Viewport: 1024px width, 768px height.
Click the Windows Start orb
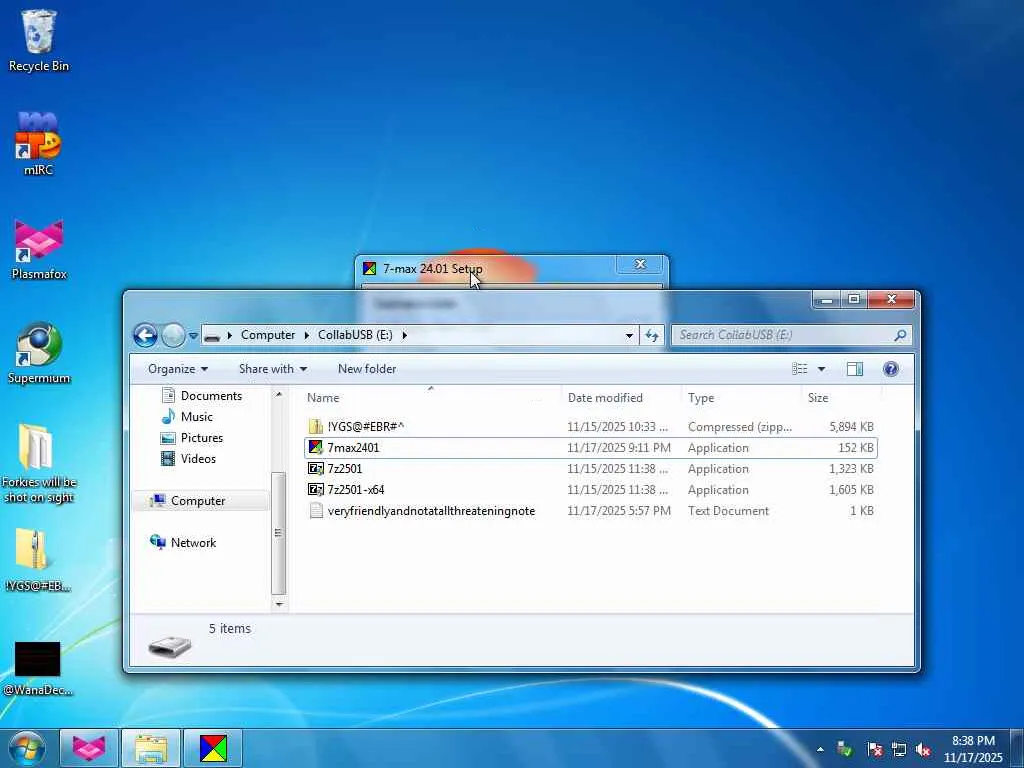point(27,748)
